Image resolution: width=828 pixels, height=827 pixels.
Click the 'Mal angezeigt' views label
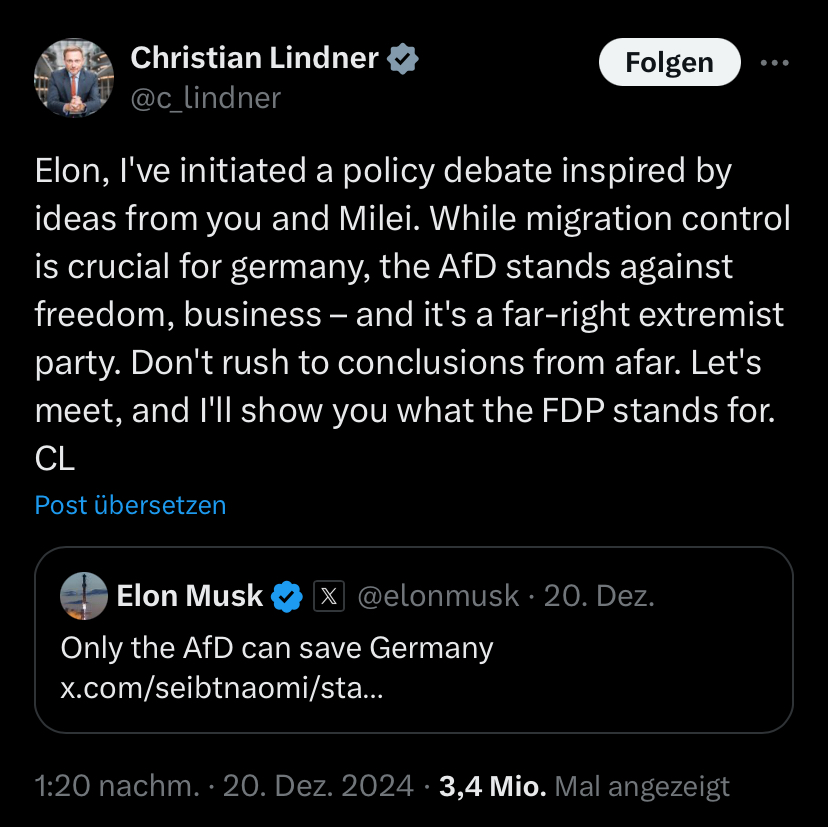(642, 786)
